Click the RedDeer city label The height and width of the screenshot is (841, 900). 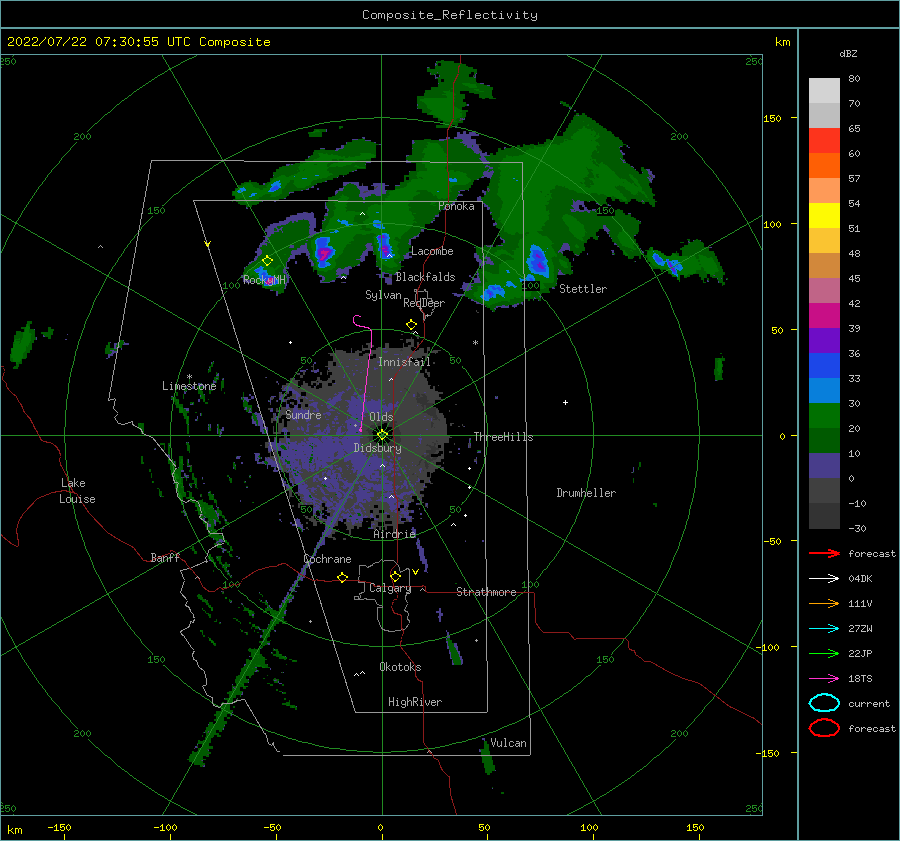tap(424, 303)
